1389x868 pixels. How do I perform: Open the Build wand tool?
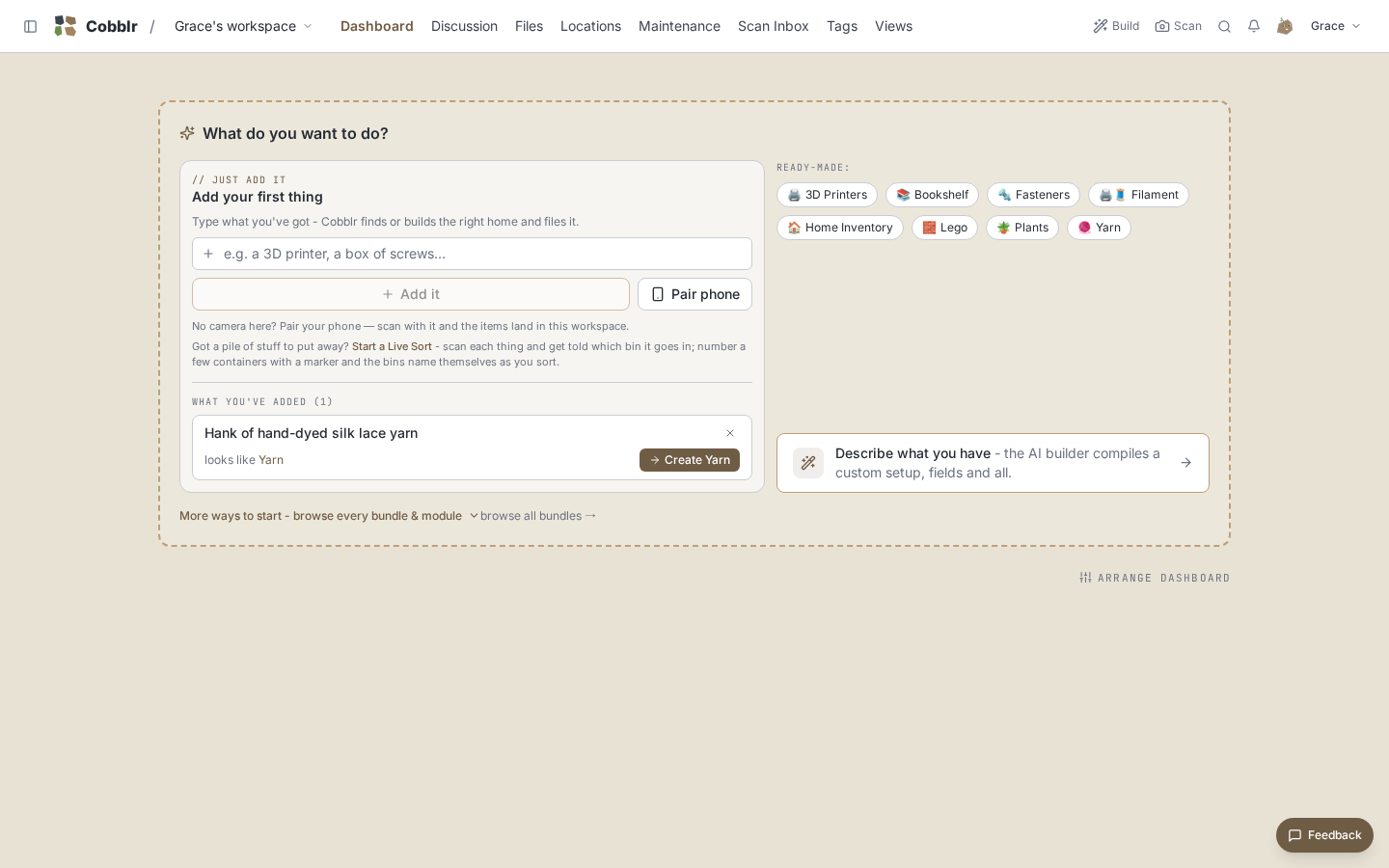1116,26
